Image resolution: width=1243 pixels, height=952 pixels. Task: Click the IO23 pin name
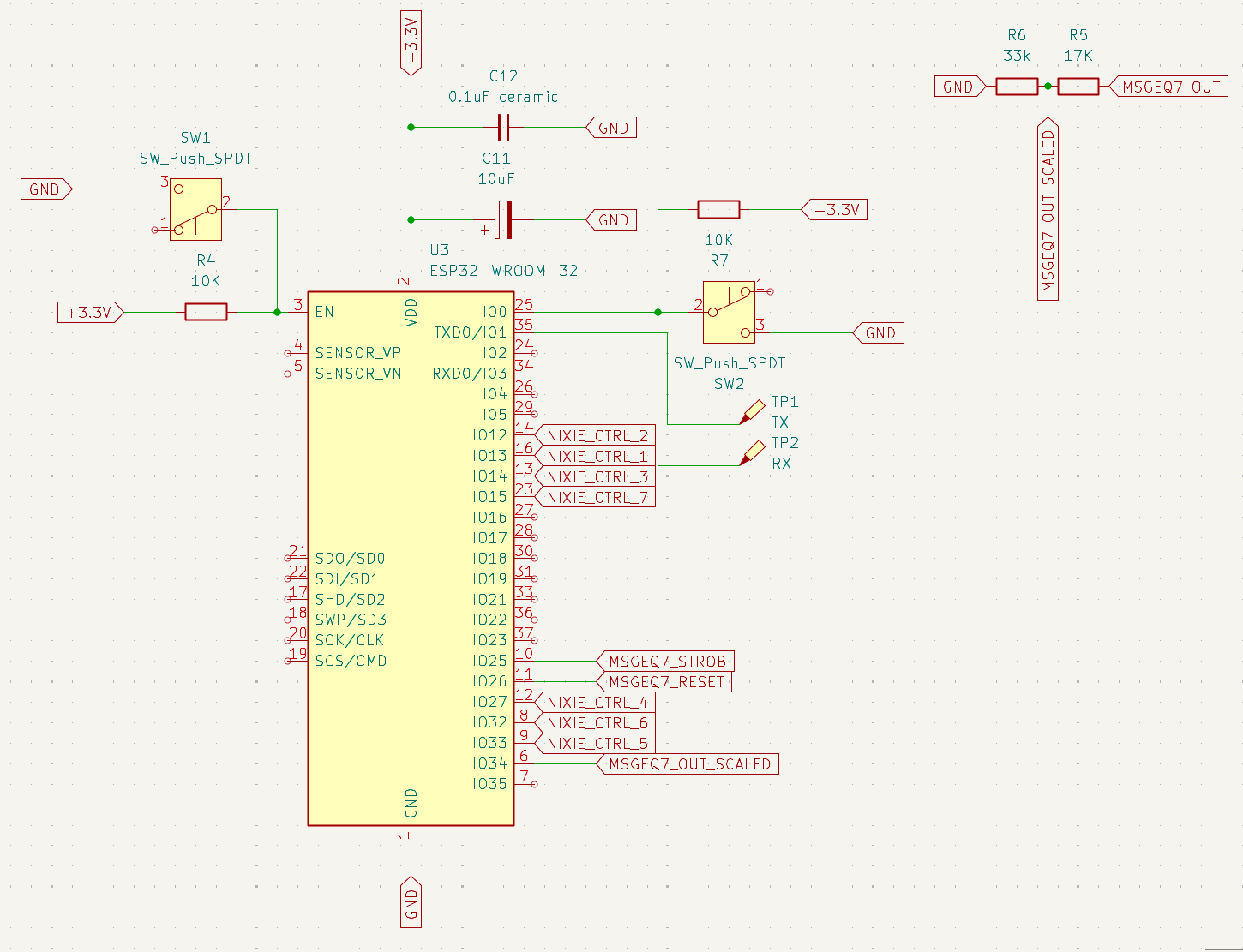pos(489,640)
